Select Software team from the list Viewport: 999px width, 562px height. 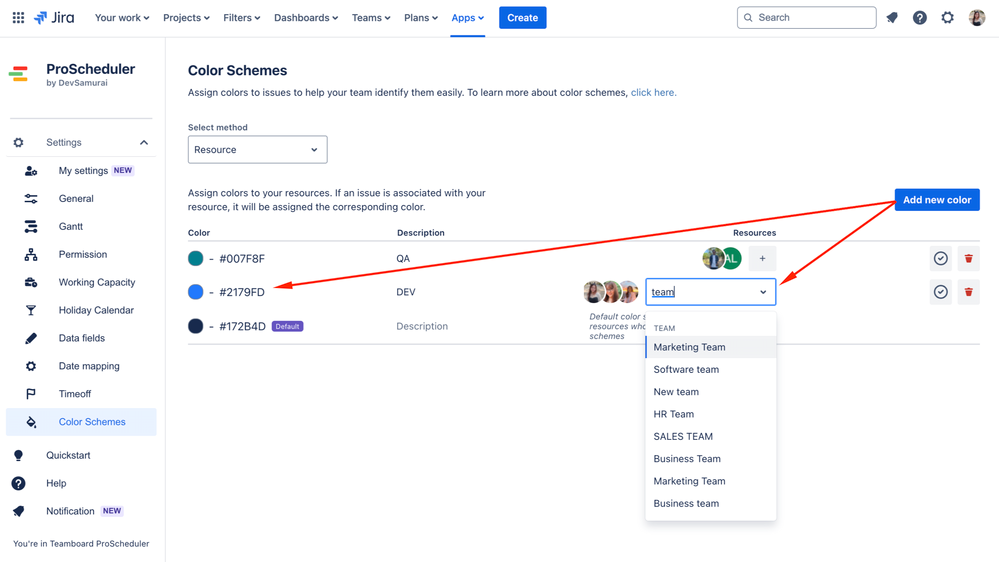pyautogui.click(x=710, y=370)
